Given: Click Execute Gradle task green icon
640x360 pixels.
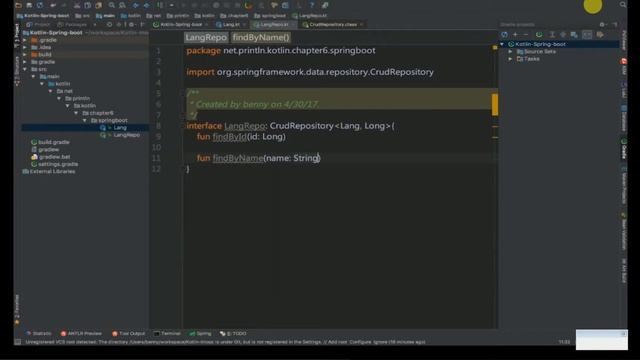Looking at the screenshot, I should coord(539,35).
